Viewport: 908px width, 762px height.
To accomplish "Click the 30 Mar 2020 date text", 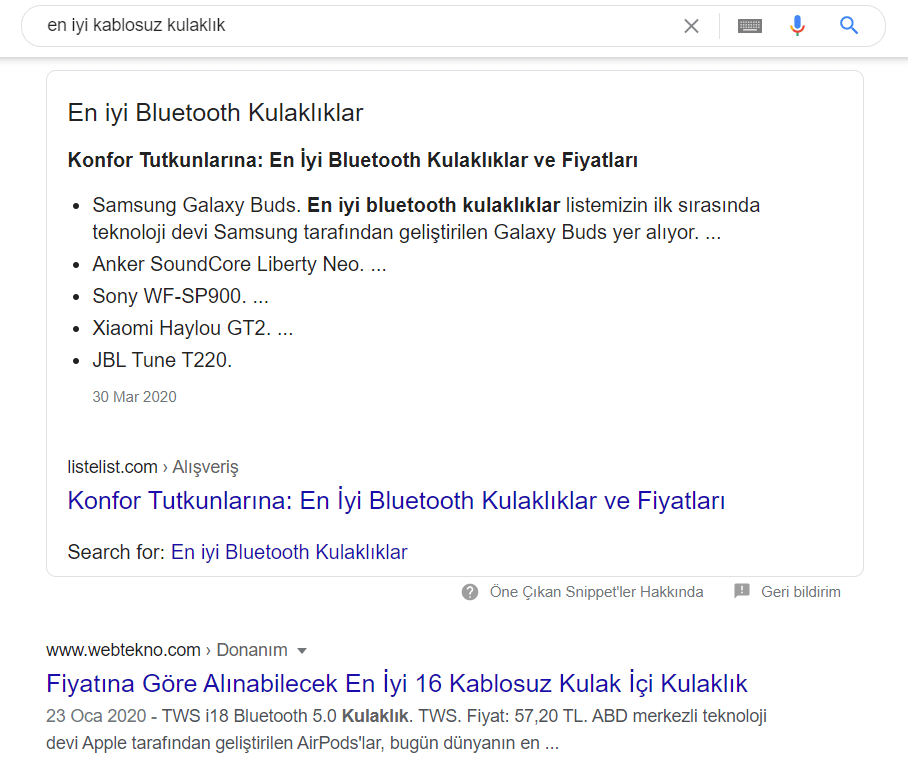I will [134, 396].
